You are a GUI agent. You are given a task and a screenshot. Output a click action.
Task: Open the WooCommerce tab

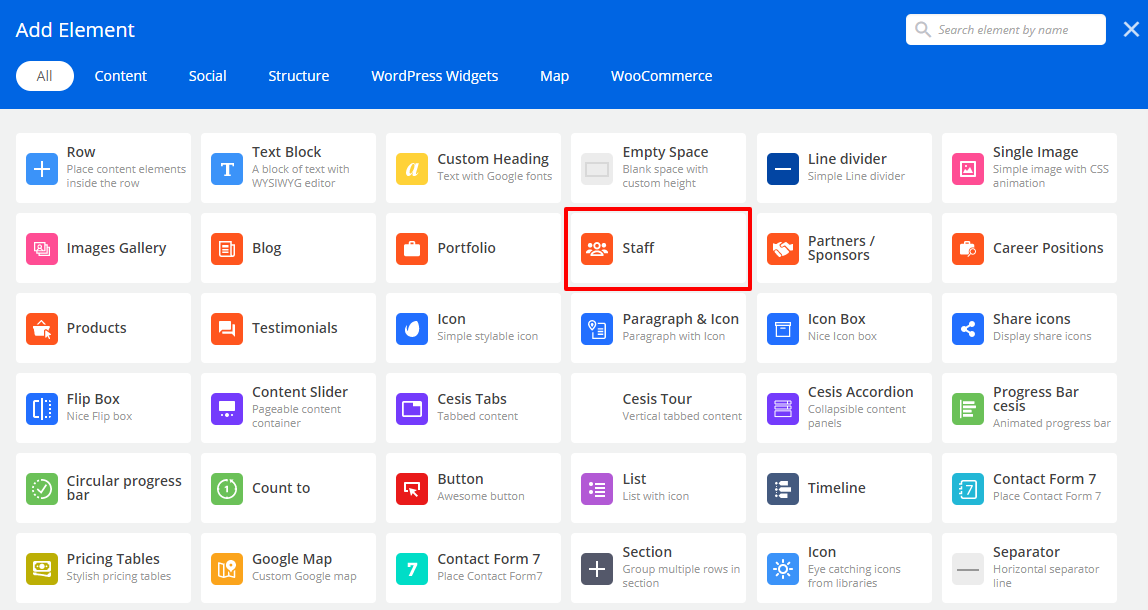point(661,76)
